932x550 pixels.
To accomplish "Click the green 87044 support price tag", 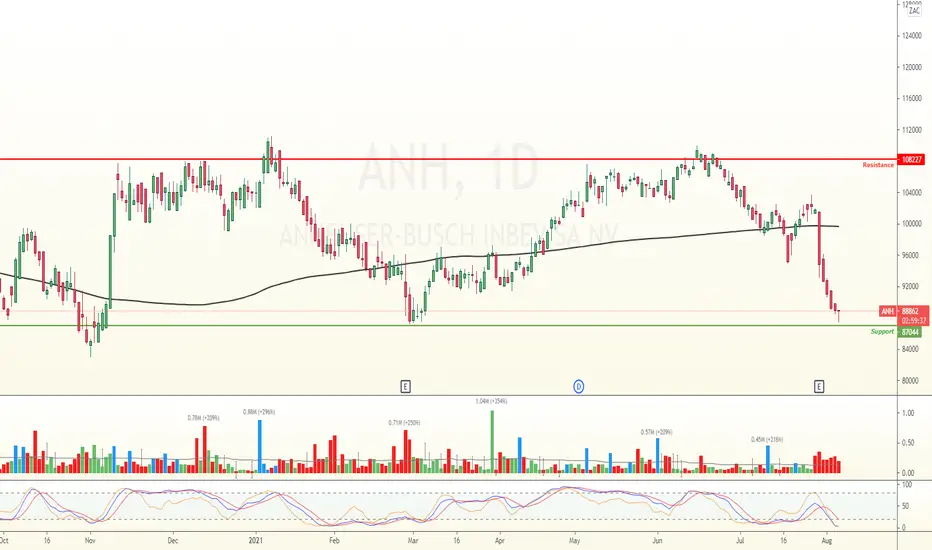I will click(x=910, y=332).
